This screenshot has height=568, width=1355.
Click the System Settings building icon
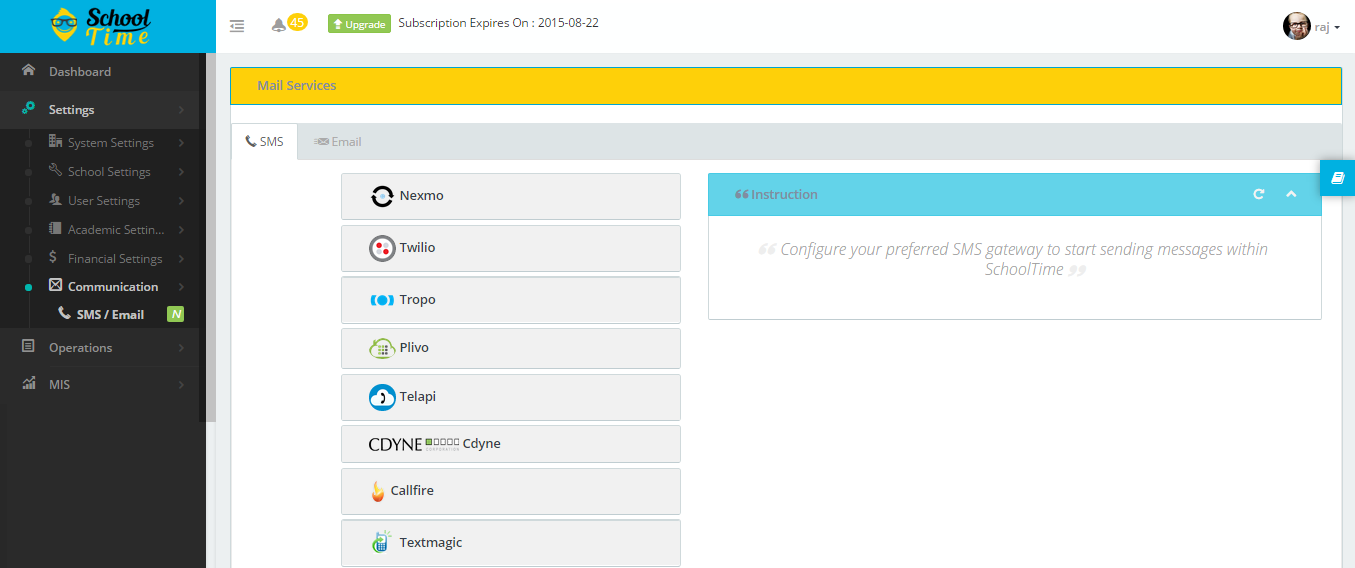[x=55, y=142]
